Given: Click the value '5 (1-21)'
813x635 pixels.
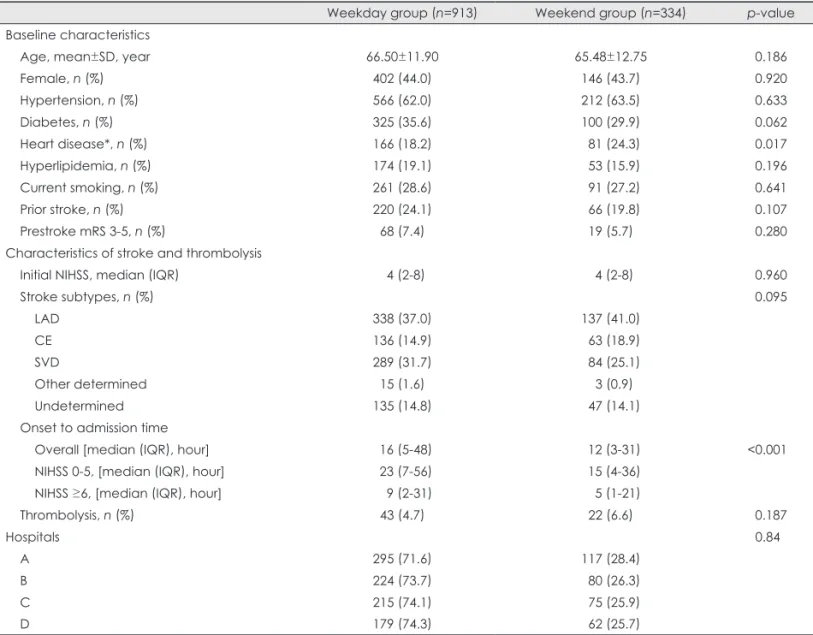Looking at the screenshot, I should click(x=617, y=493).
